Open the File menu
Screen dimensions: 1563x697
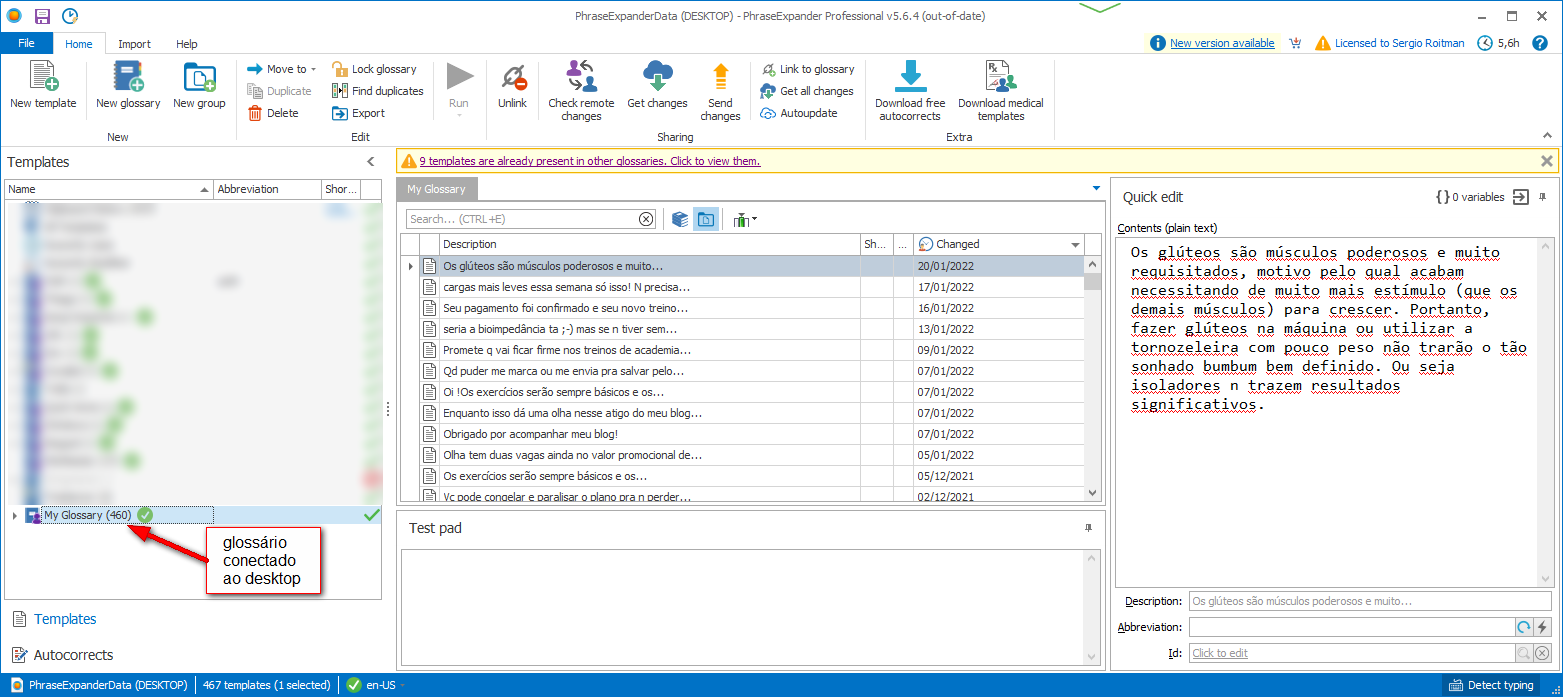(x=26, y=44)
